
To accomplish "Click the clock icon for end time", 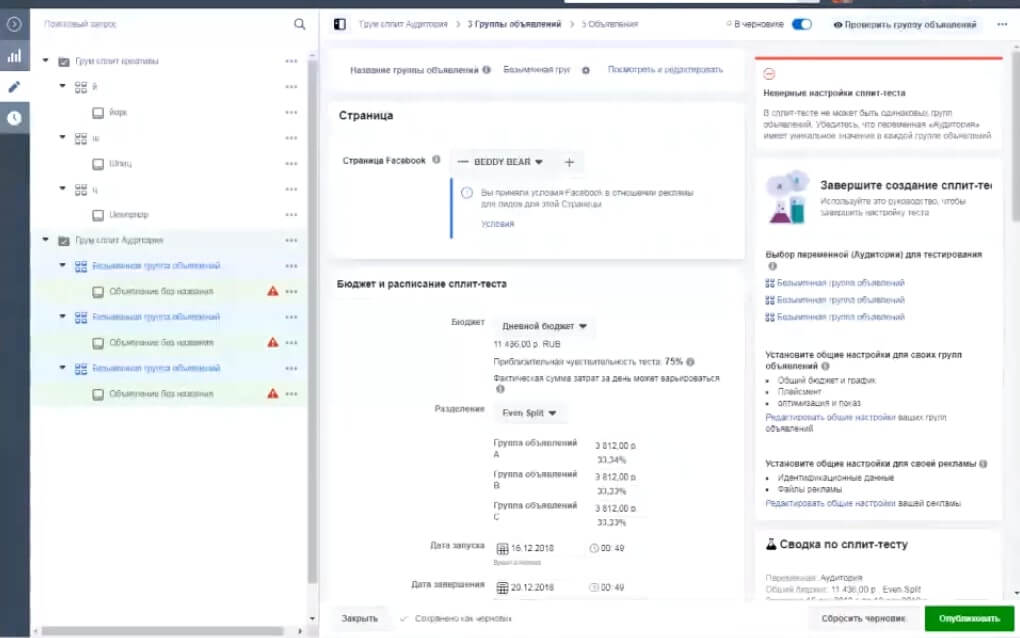I will pos(593,587).
